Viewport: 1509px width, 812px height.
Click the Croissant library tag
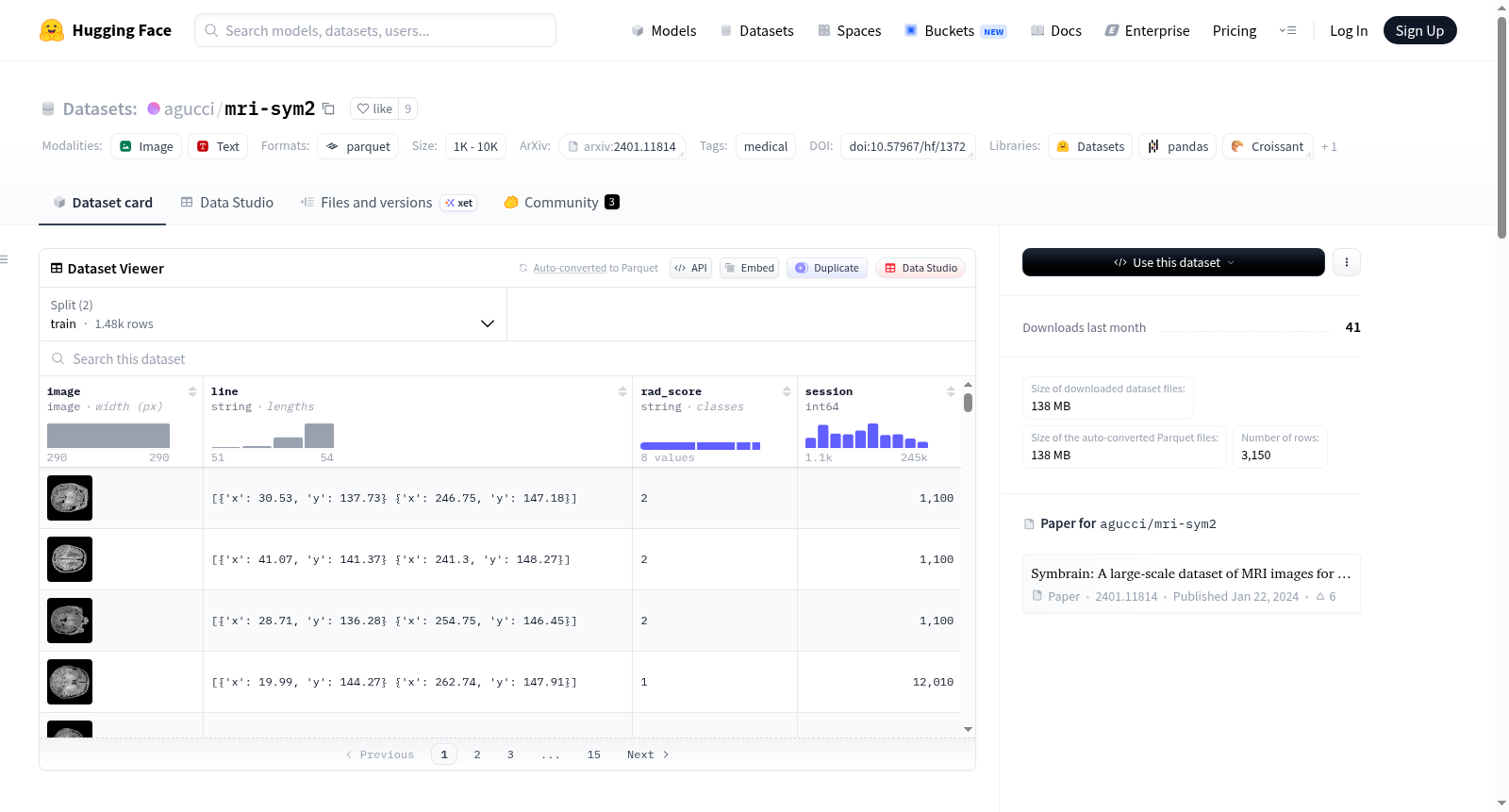click(x=1268, y=146)
